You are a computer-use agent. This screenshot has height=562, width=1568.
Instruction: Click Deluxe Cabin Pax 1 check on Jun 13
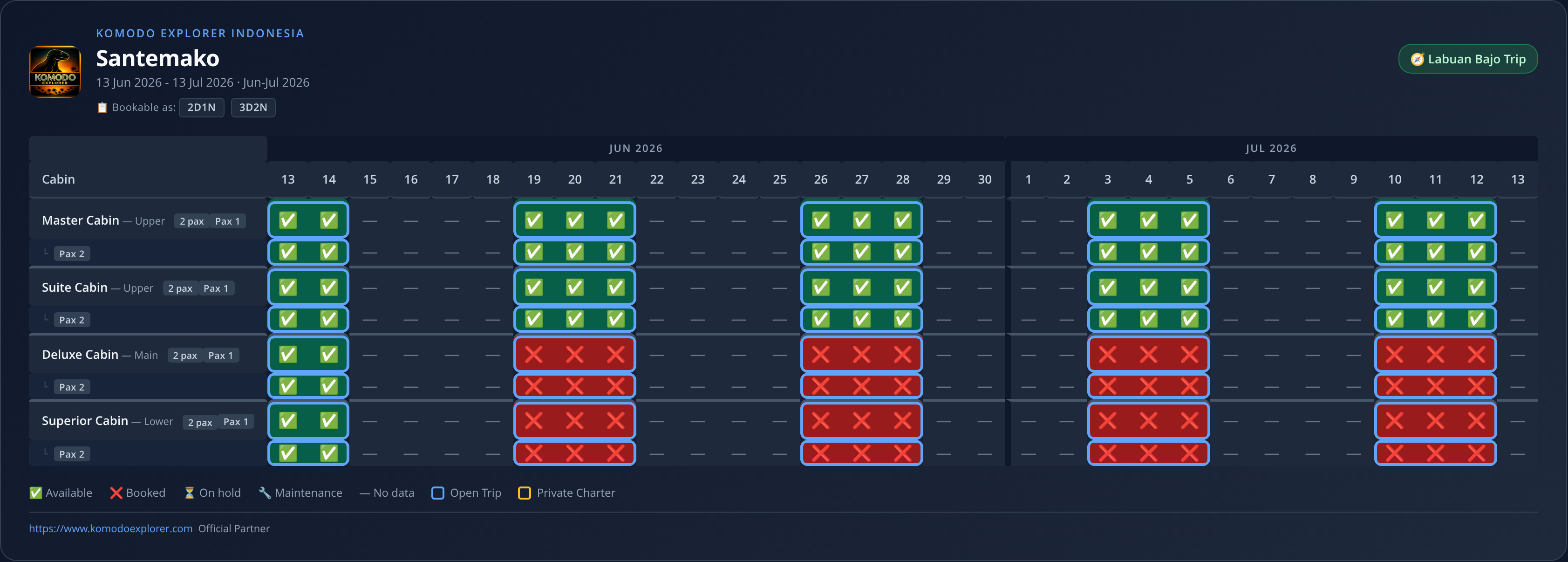click(x=288, y=354)
